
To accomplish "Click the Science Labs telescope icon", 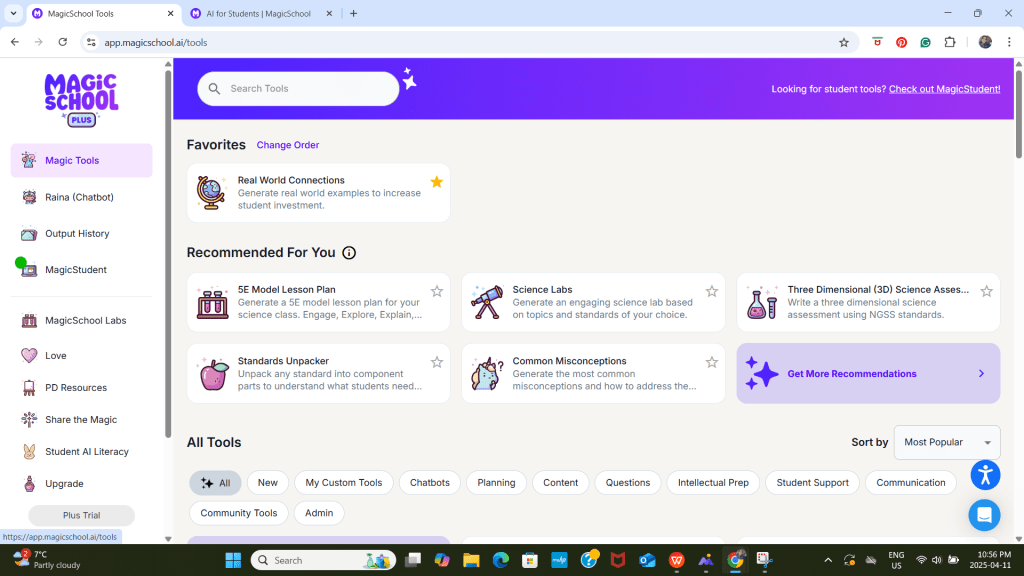I will (x=487, y=302).
